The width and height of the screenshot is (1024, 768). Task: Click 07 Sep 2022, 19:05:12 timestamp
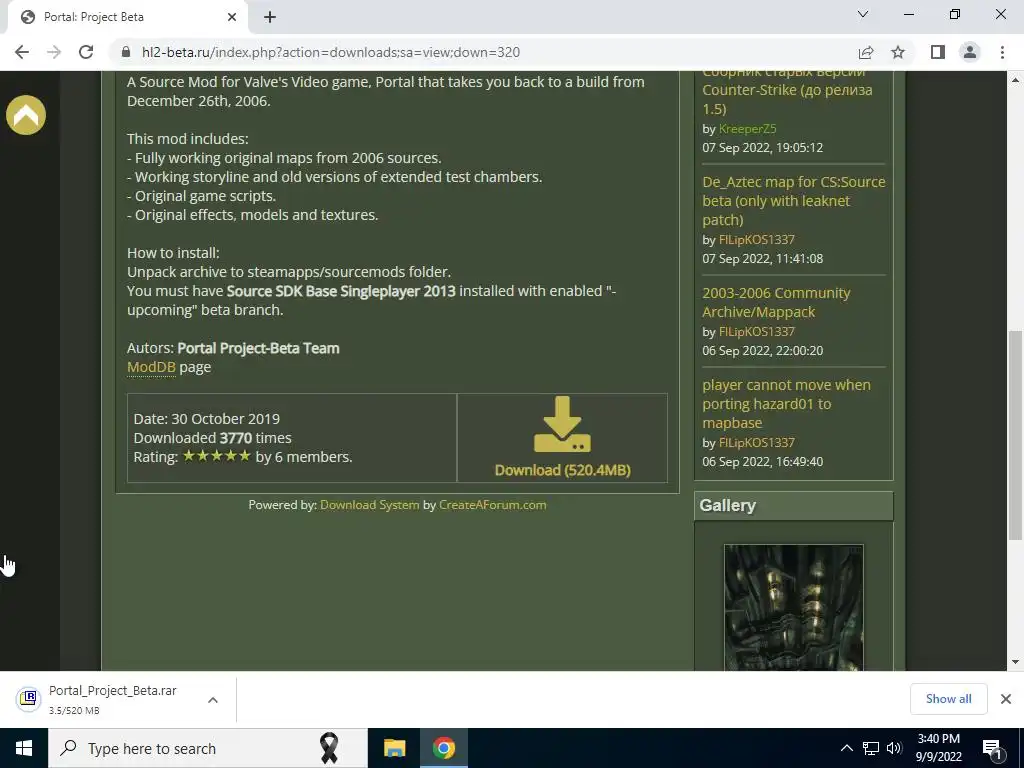pos(763,148)
